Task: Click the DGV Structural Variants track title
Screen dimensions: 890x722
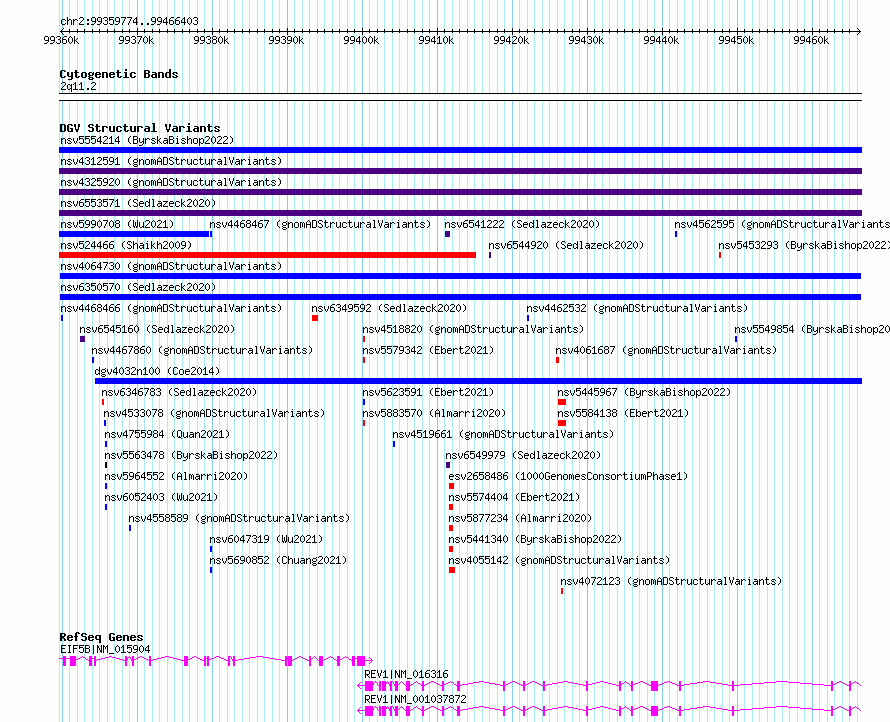Action: click(x=140, y=128)
